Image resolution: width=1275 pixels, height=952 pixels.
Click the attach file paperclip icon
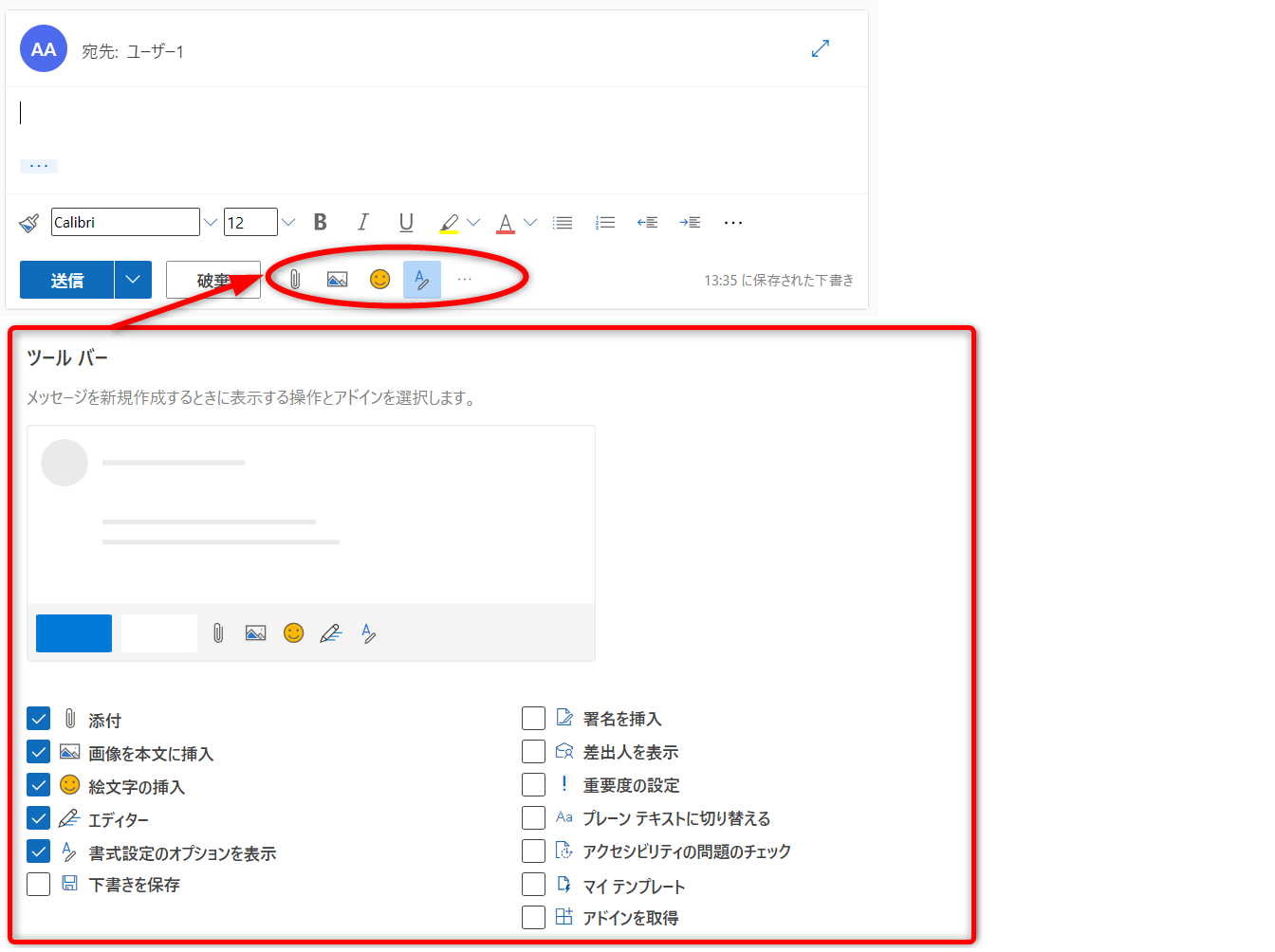(295, 280)
